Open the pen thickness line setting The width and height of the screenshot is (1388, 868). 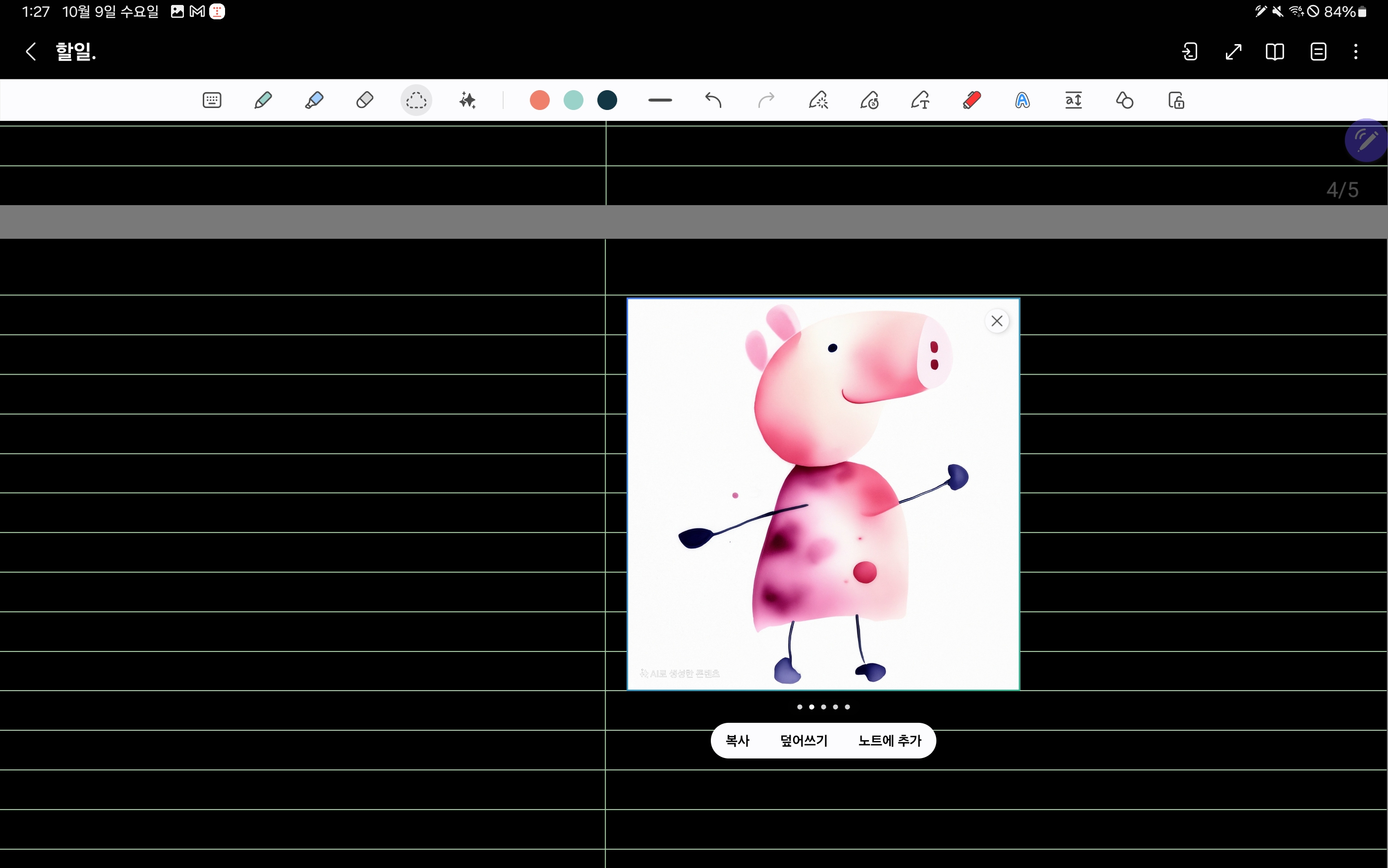[x=660, y=101]
